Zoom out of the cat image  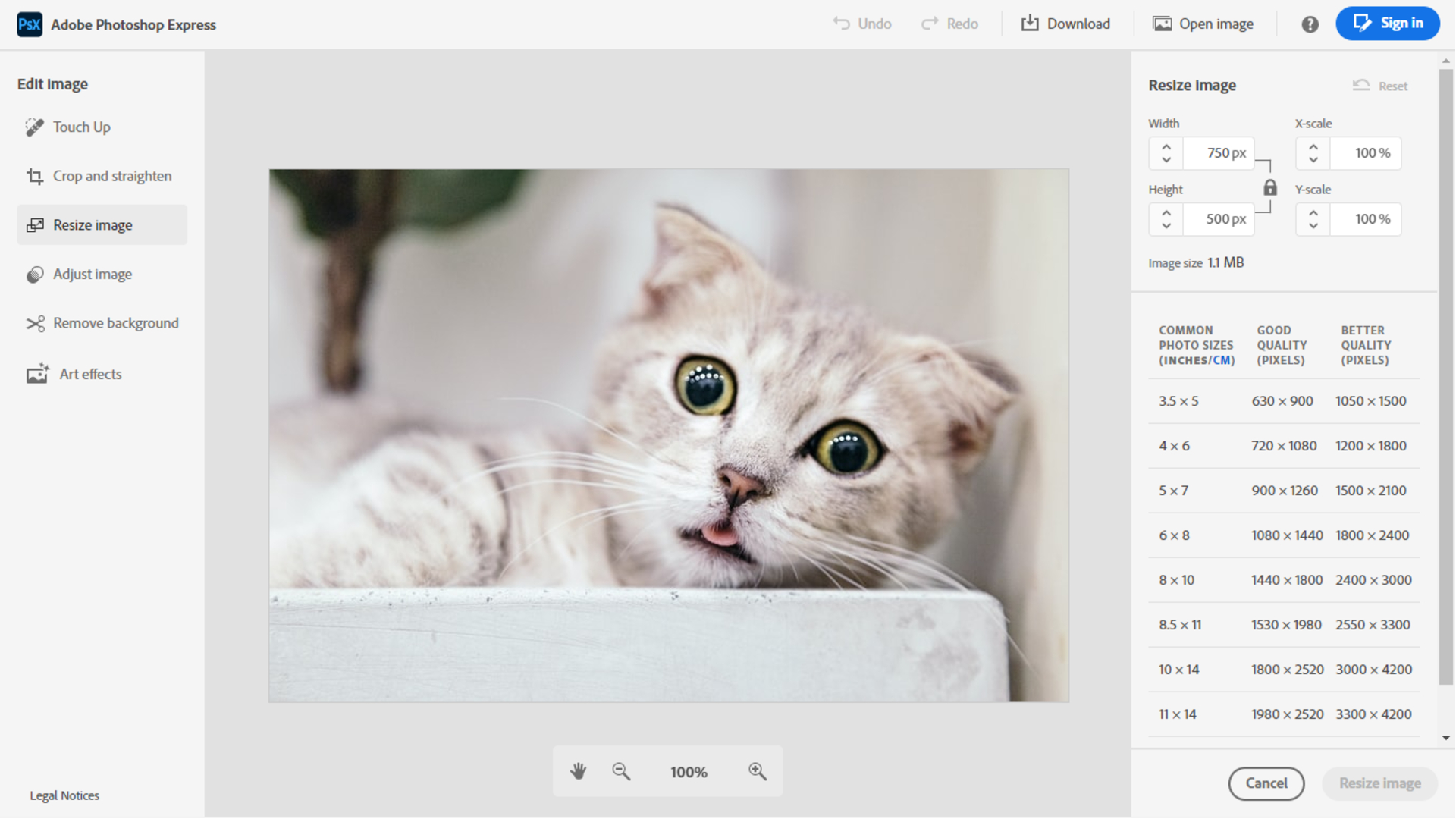621,770
